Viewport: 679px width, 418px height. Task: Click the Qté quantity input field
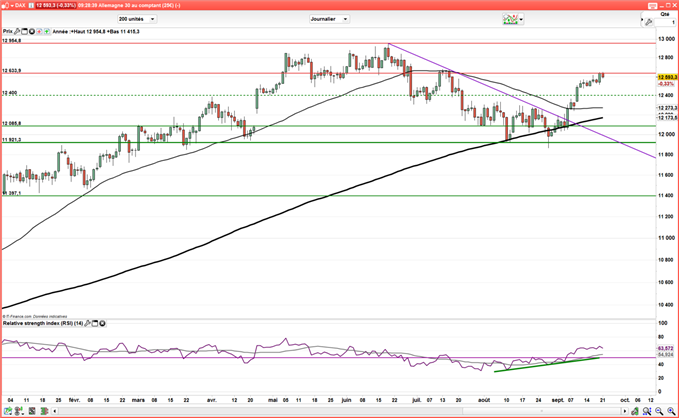(666, 22)
